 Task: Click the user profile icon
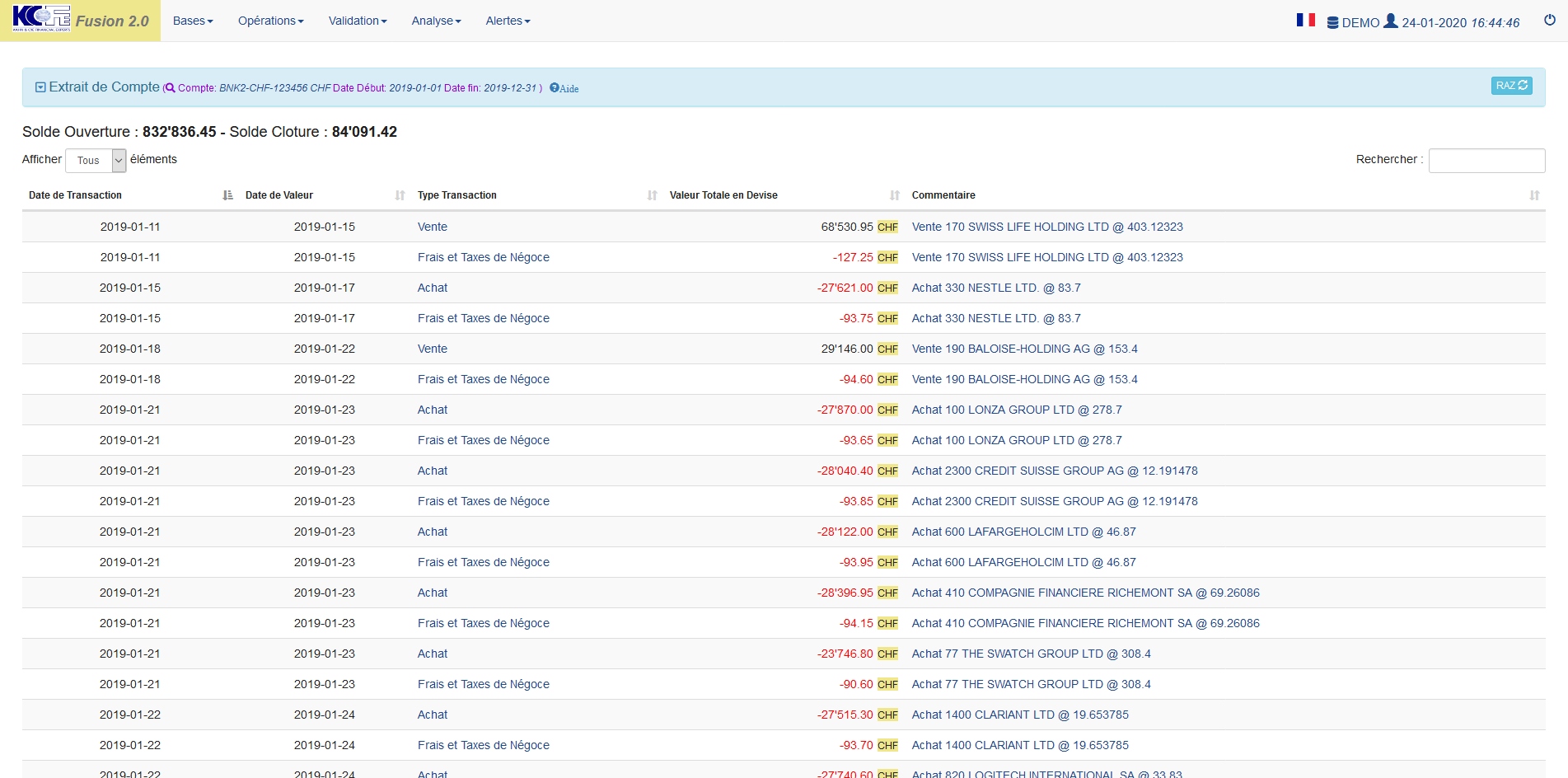[1391, 21]
